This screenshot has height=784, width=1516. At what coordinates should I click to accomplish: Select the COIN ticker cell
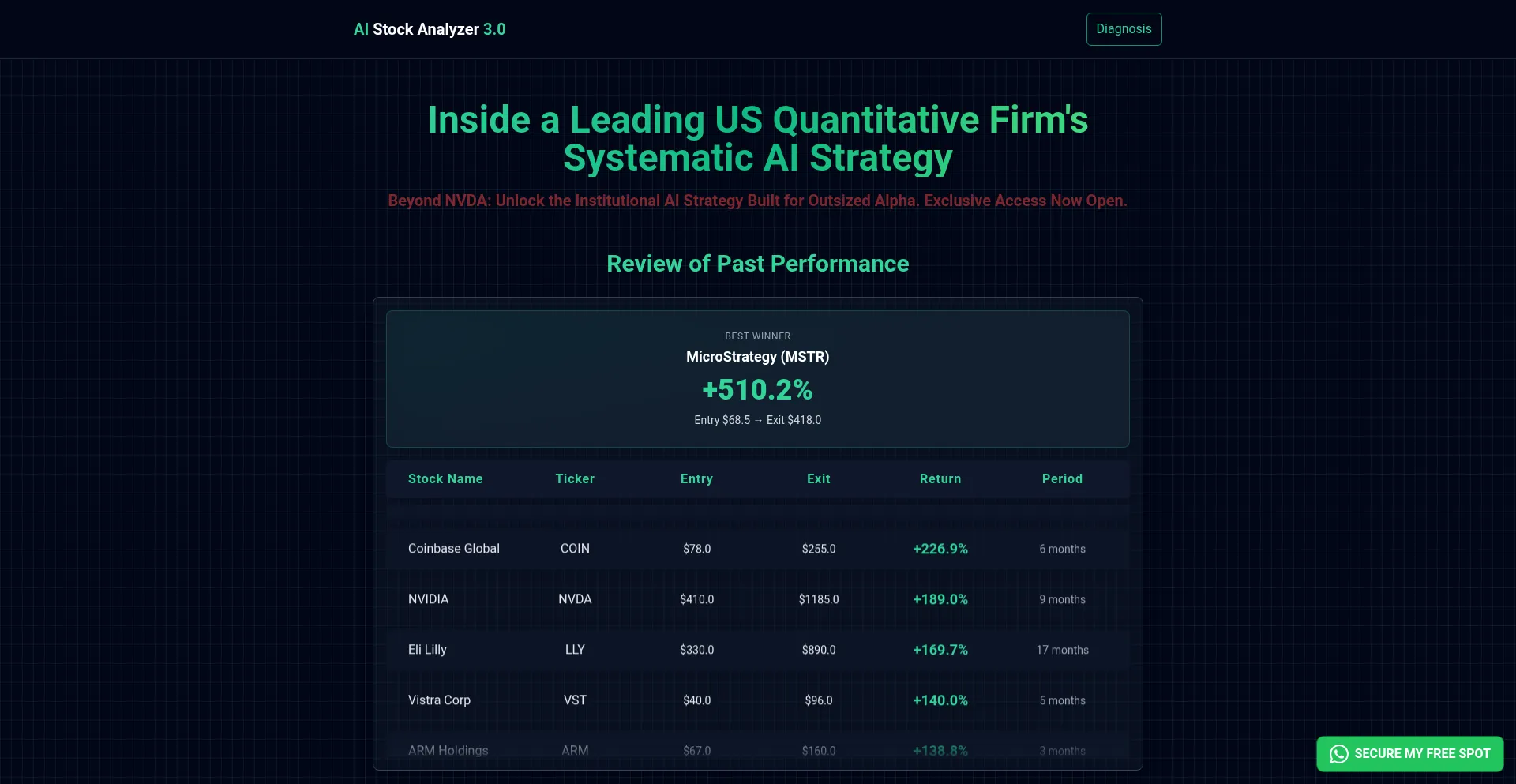pyautogui.click(x=575, y=549)
